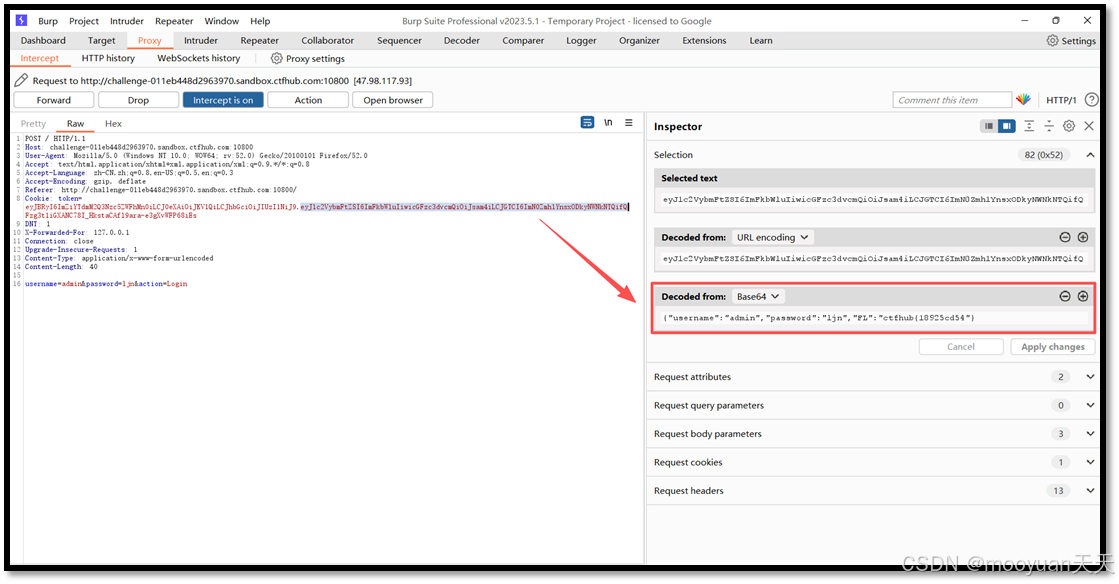This screenshot has height=584, width=1119.
Task: Click the Inspector collapse-all sections icon
Action: point(1049,126)
